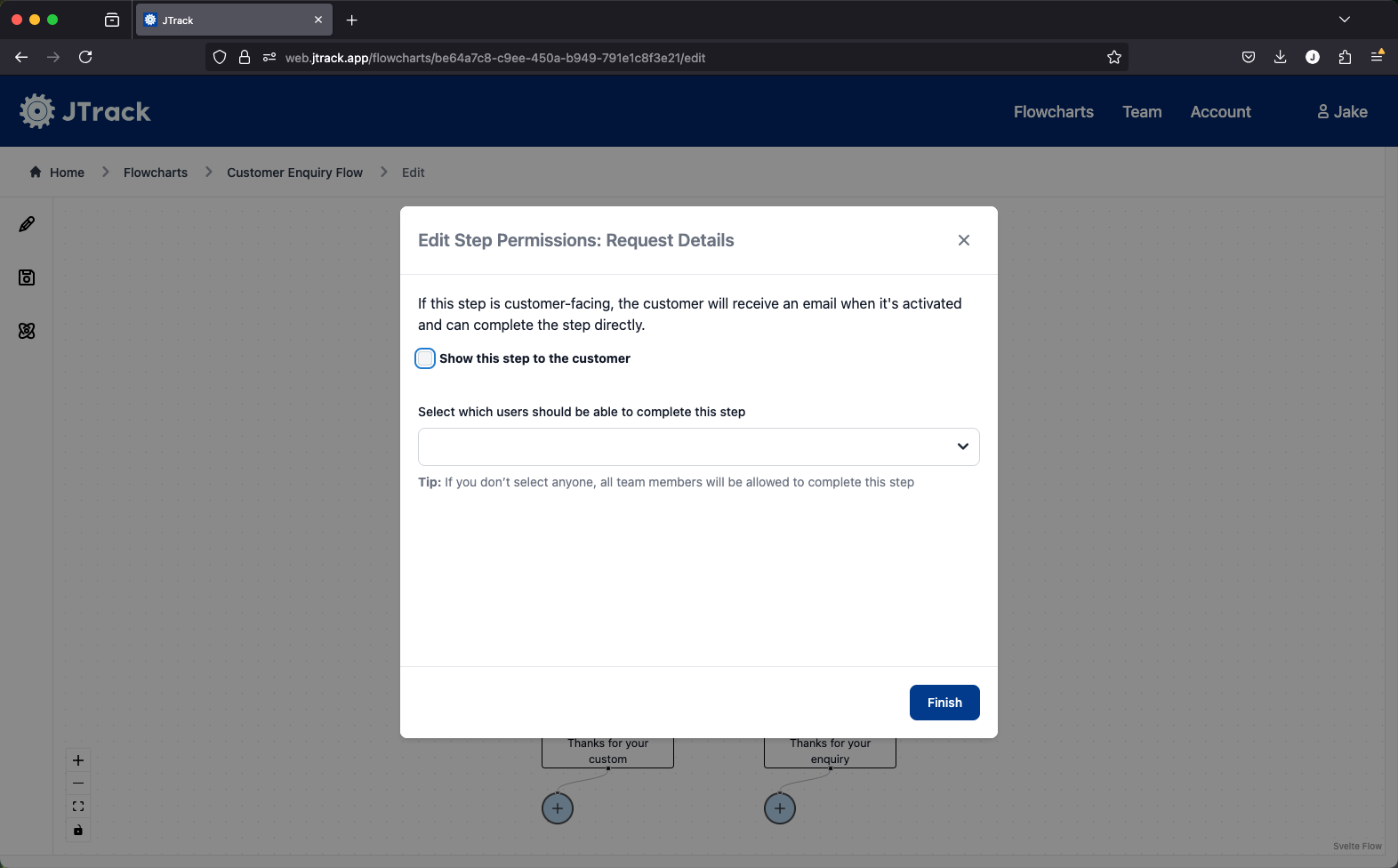Reload the page with the refresh icon
This screenshot has width=1398, height=868.
click(x=85, y=57)
